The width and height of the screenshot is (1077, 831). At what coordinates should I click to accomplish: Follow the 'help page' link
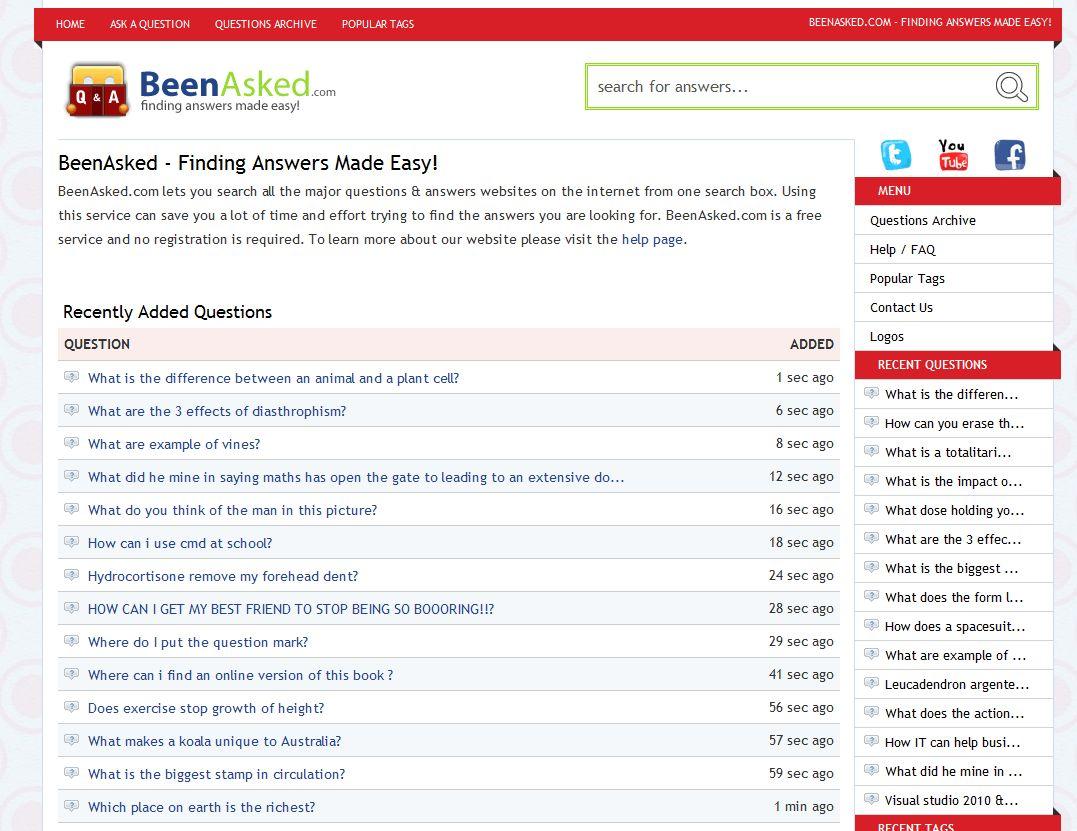pyautogui.click(x=652, y=239)
